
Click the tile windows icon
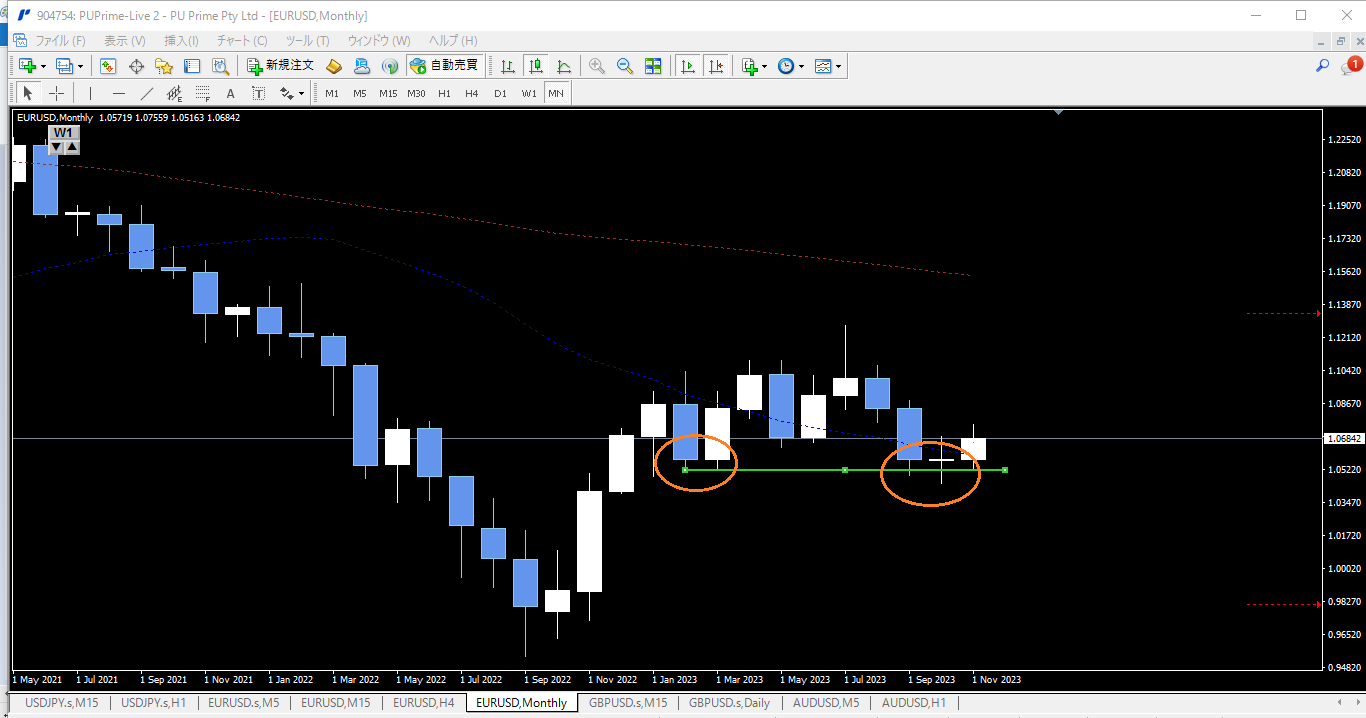pos(653,66)
